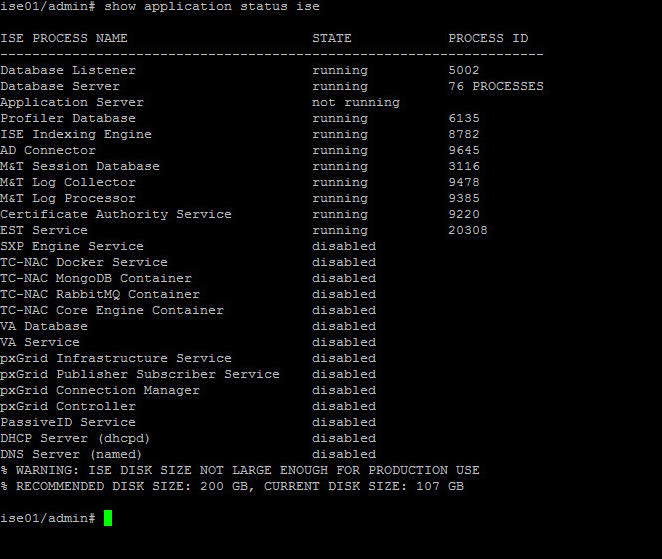Click the 'SXP Engine Service' process name
The image size is (662, 559).
point(72,246)
